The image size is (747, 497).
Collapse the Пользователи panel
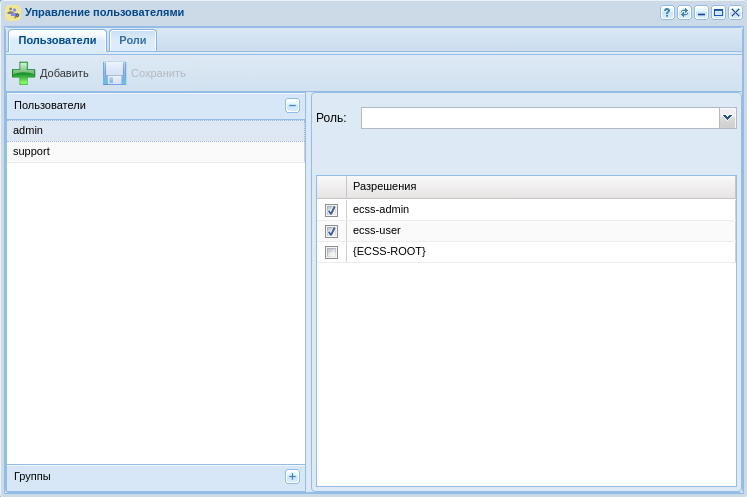coord(292,106)
